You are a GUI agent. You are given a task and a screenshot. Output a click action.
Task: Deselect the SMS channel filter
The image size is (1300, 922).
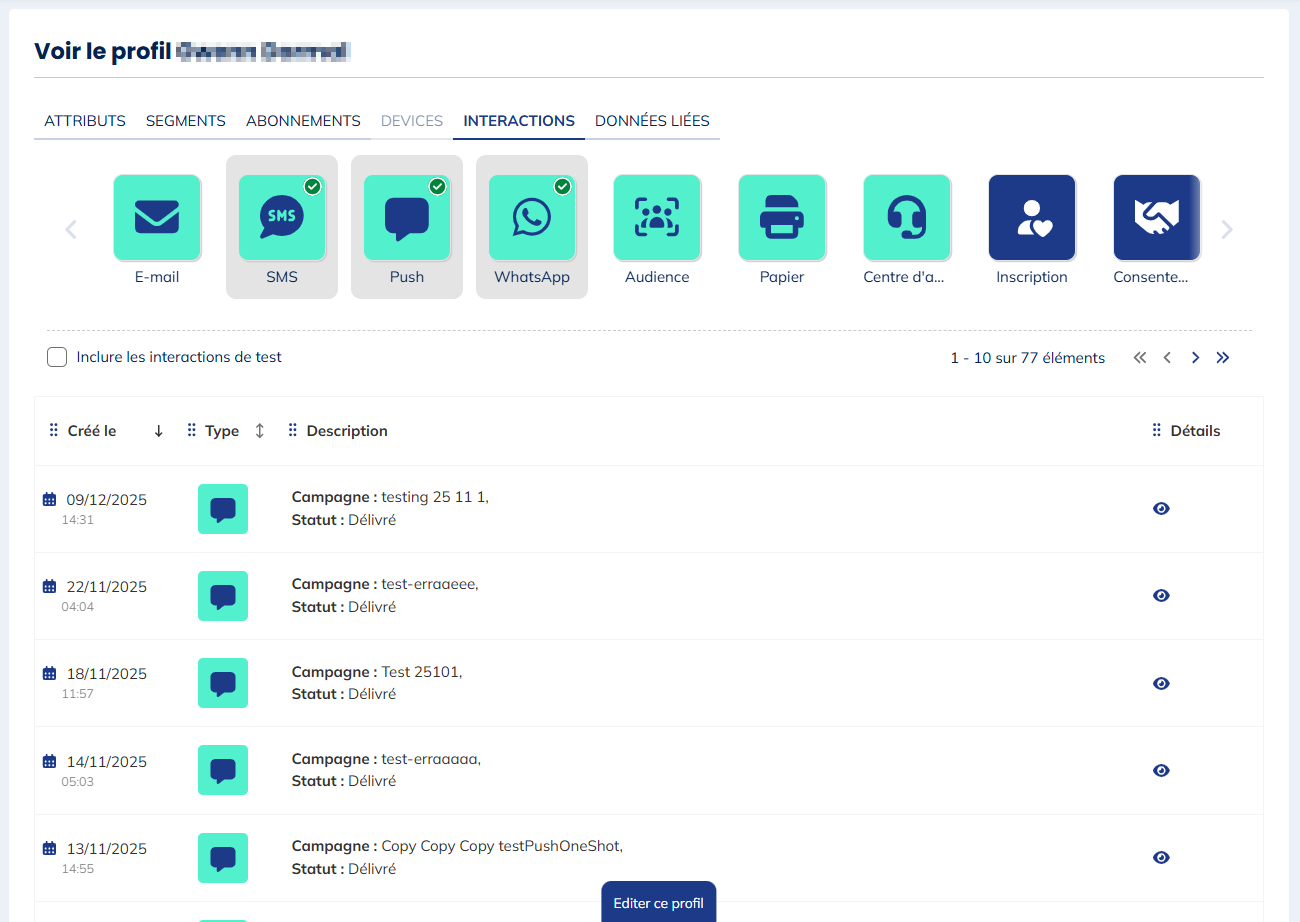point(282,218)
